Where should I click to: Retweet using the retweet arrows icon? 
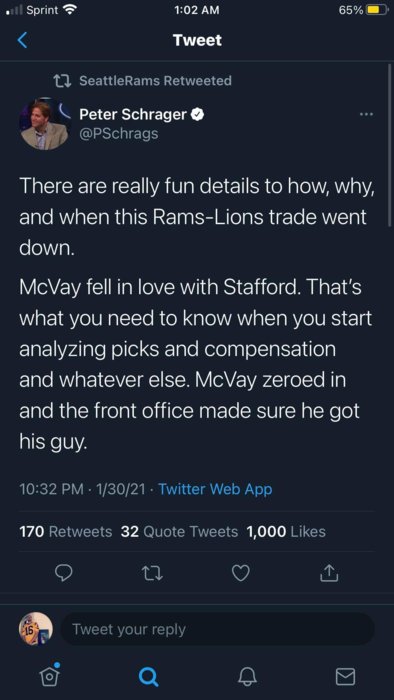coord(153,573)
